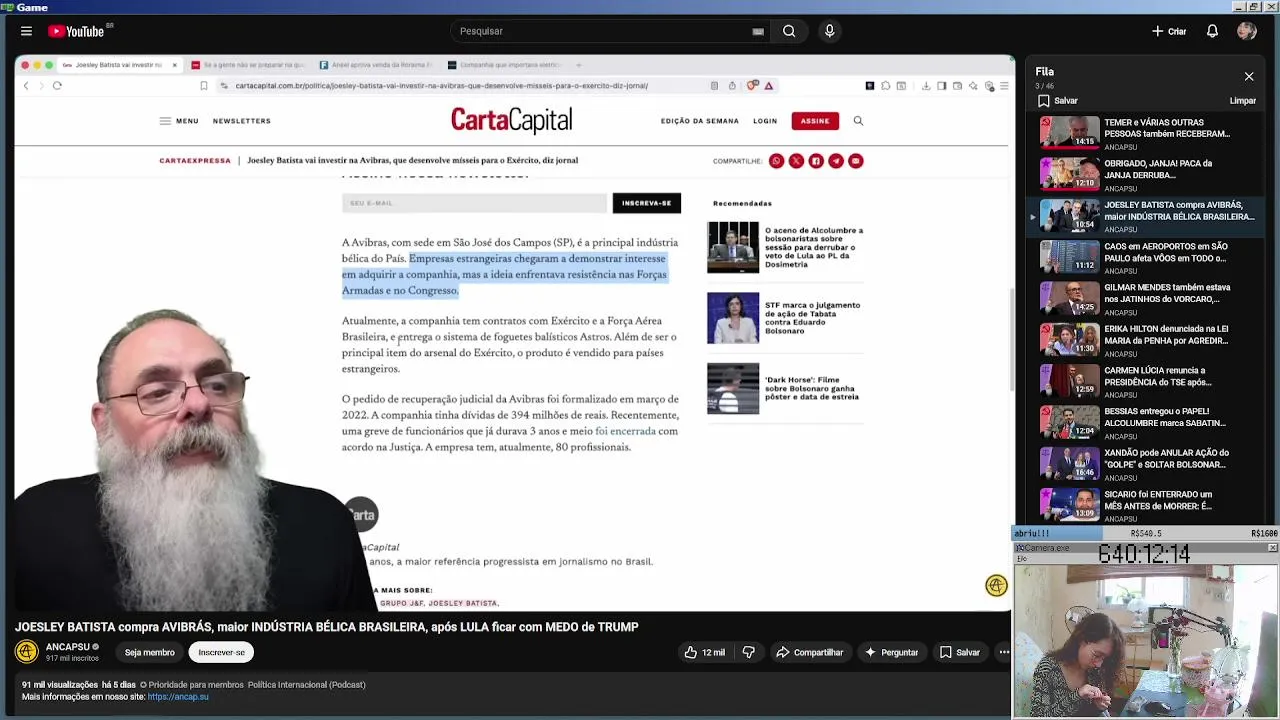Viewport: 1280px width, 720px height.
Task: Play queue video OBRIGADO, JANJA! PACA DA JANJA
Action: click(1148, 174)
